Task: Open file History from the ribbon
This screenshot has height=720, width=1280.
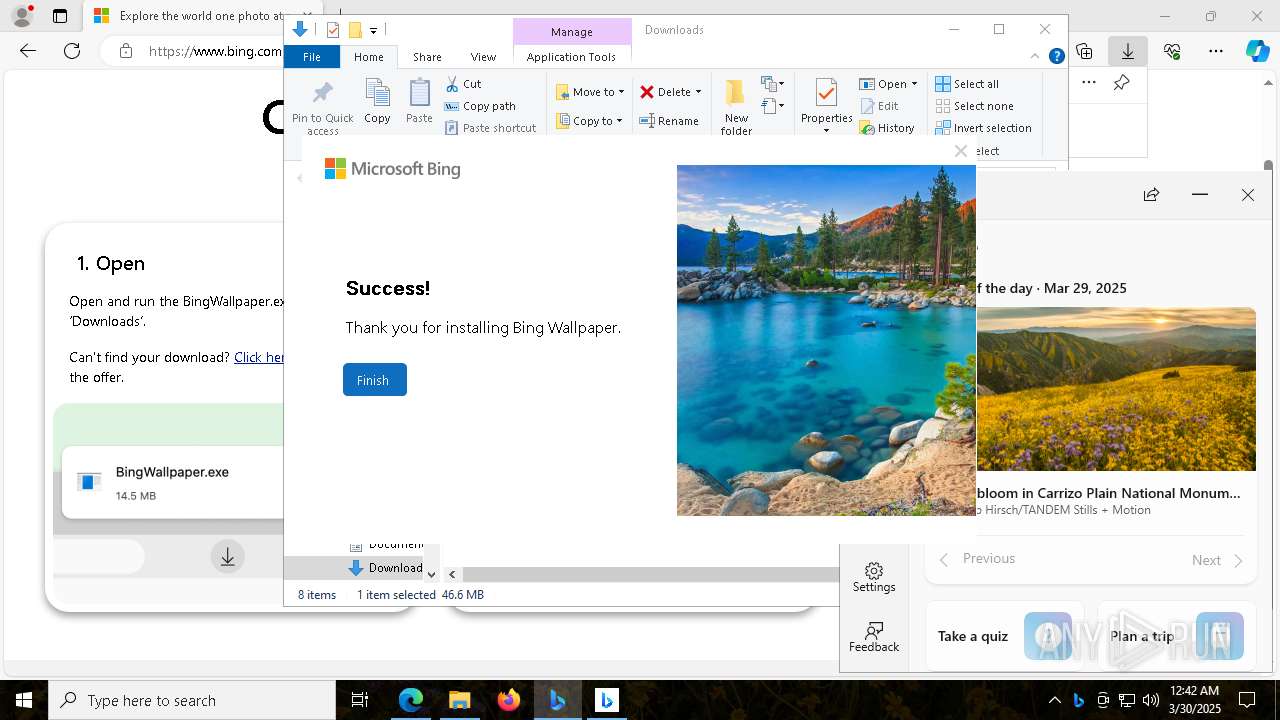Action: [x=887, y=128]
